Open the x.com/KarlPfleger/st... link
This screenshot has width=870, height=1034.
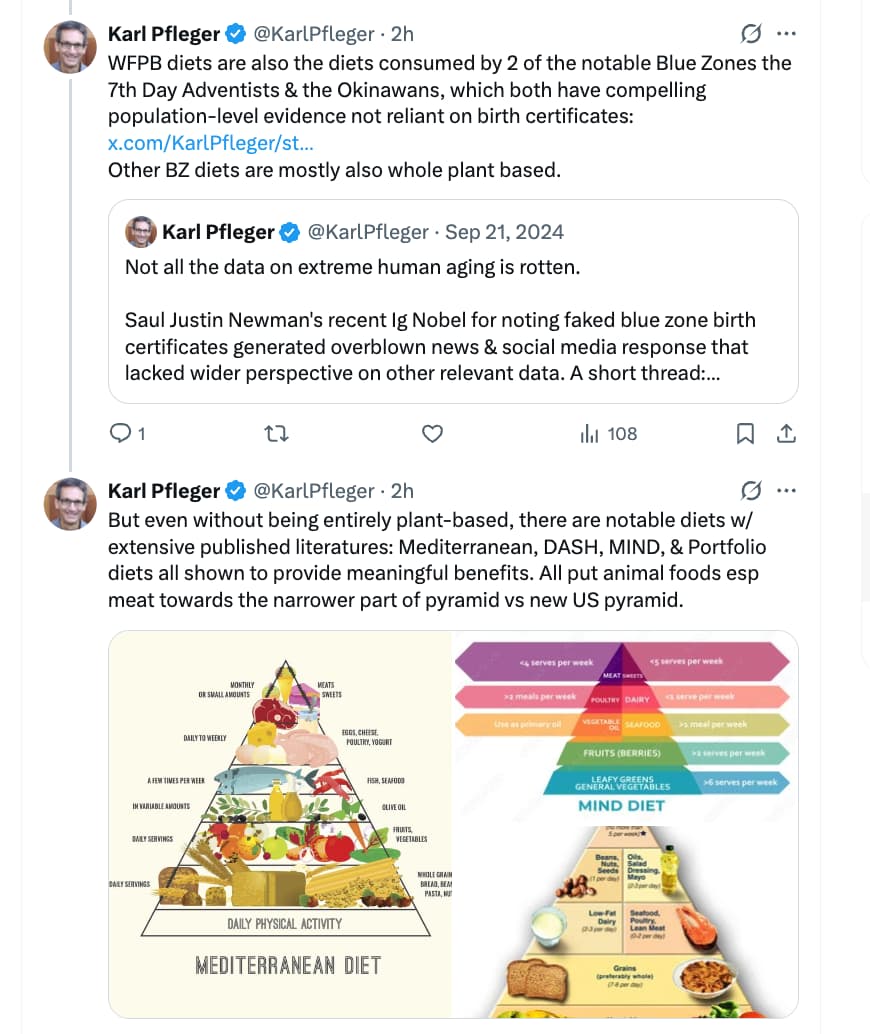click(211, 144)
